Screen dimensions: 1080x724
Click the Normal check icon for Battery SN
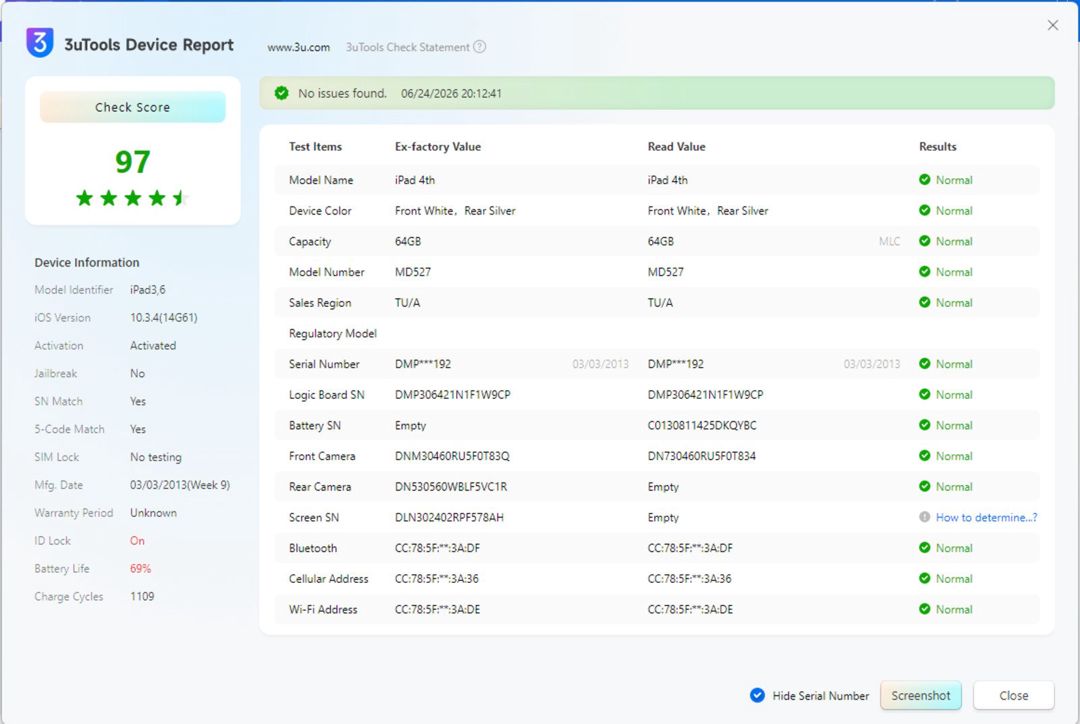coord(924,425)
